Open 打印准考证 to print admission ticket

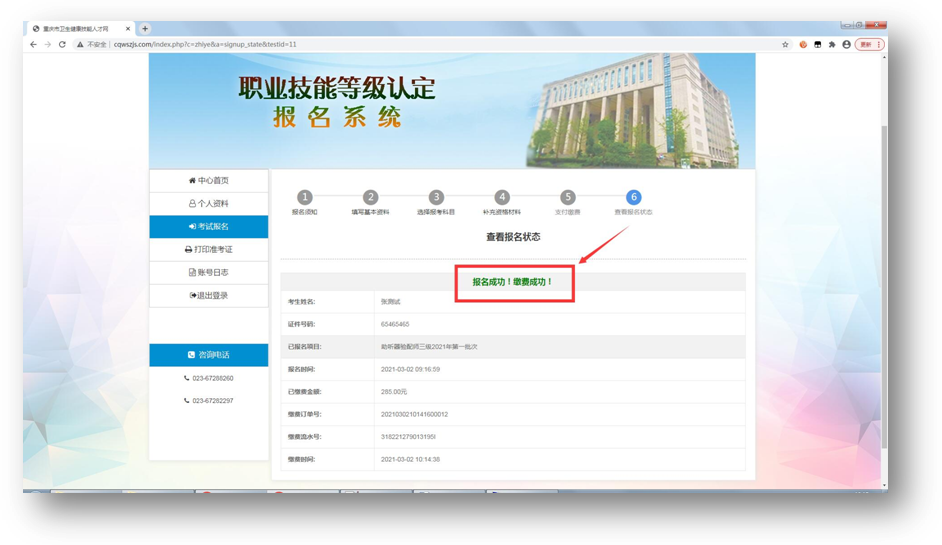pyautogui.click(x=208, y=250)
